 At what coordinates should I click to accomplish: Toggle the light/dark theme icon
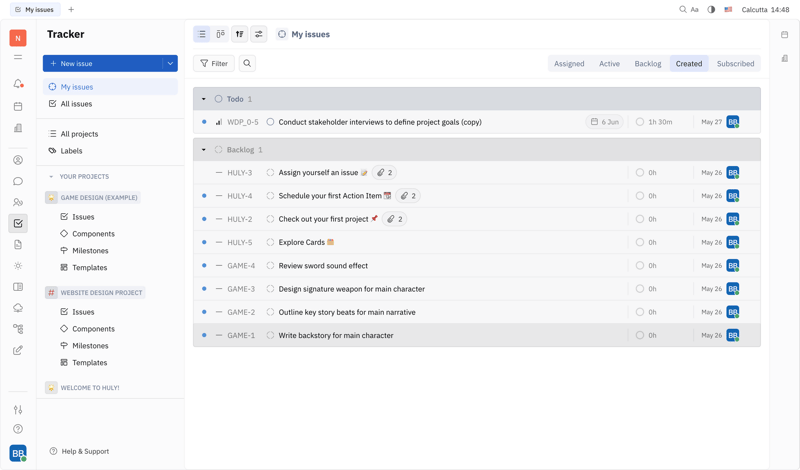click(711, 9)
